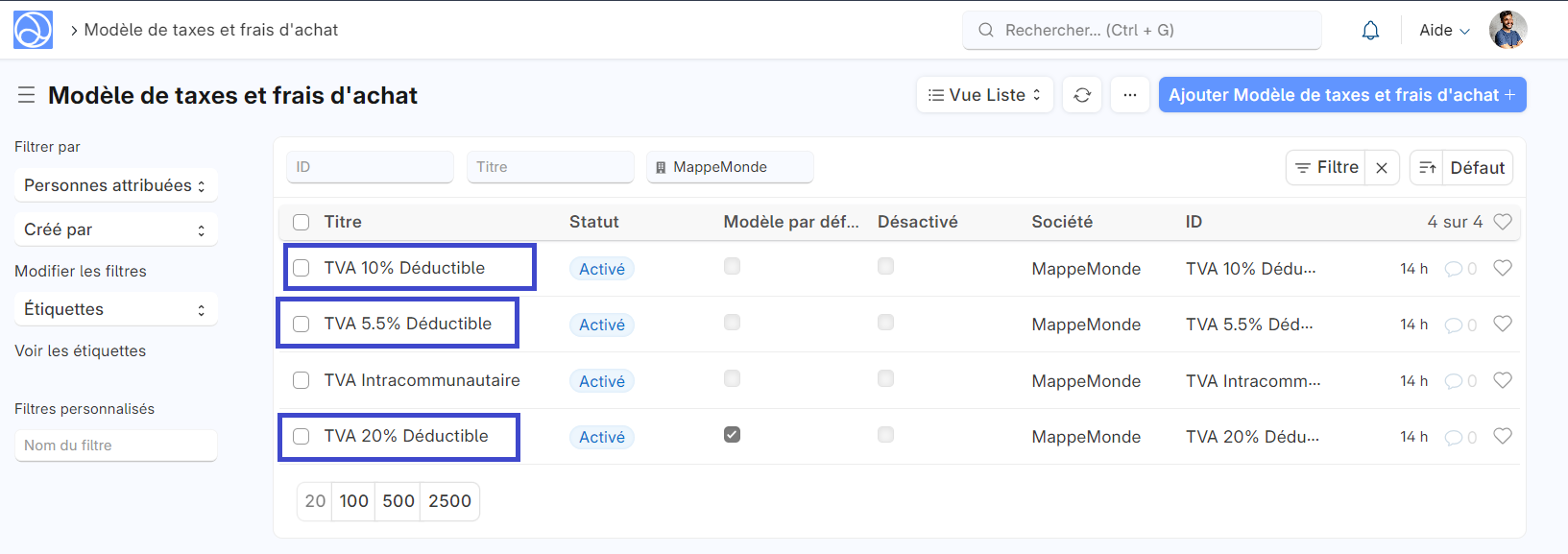This screenshot has width=1568, height=554.
Task: Open comments for TVA 10% Déductible row
Action: click(x=1460, y=269)
